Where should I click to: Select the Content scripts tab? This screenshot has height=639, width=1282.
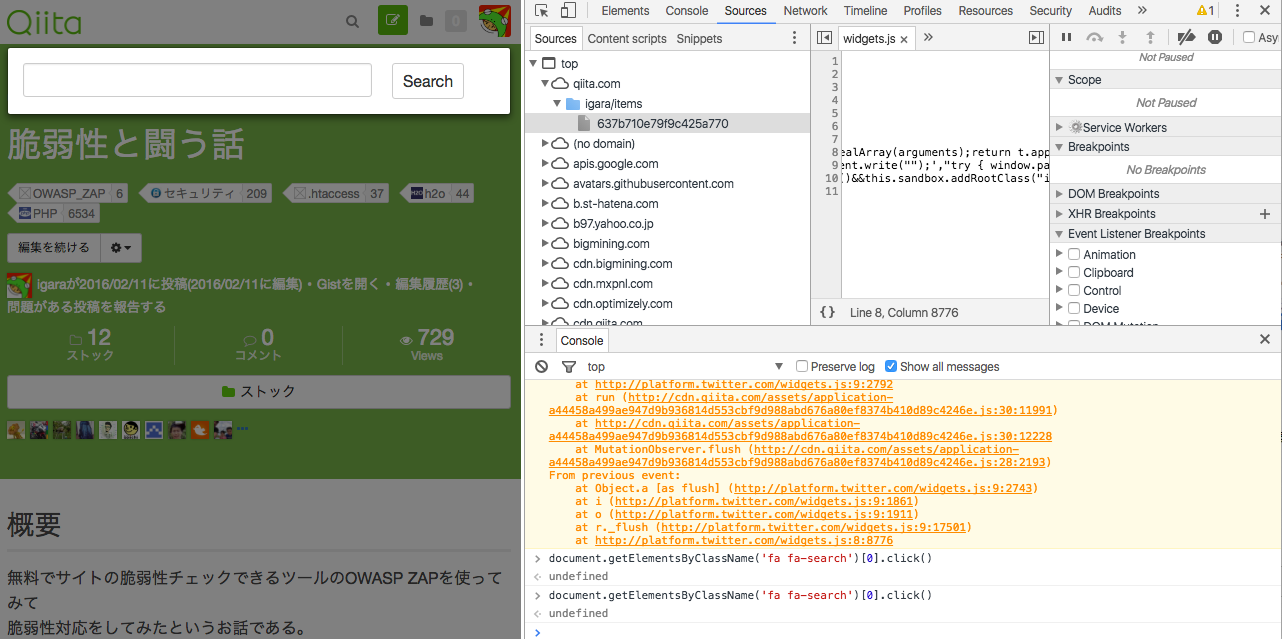pyautogui.click(x=627, y=39)
